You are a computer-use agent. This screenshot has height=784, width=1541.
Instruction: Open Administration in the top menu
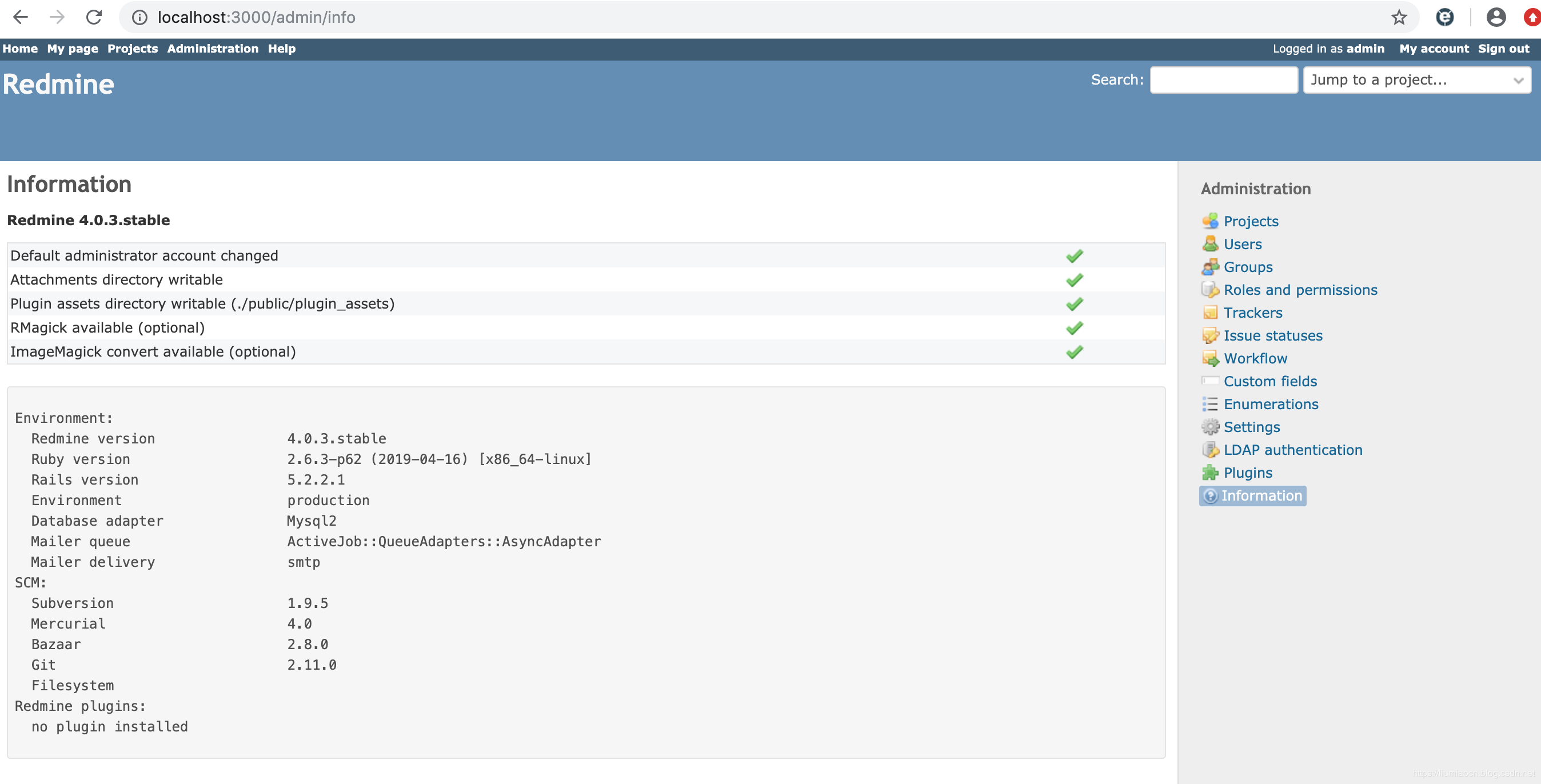click(213, 49)
